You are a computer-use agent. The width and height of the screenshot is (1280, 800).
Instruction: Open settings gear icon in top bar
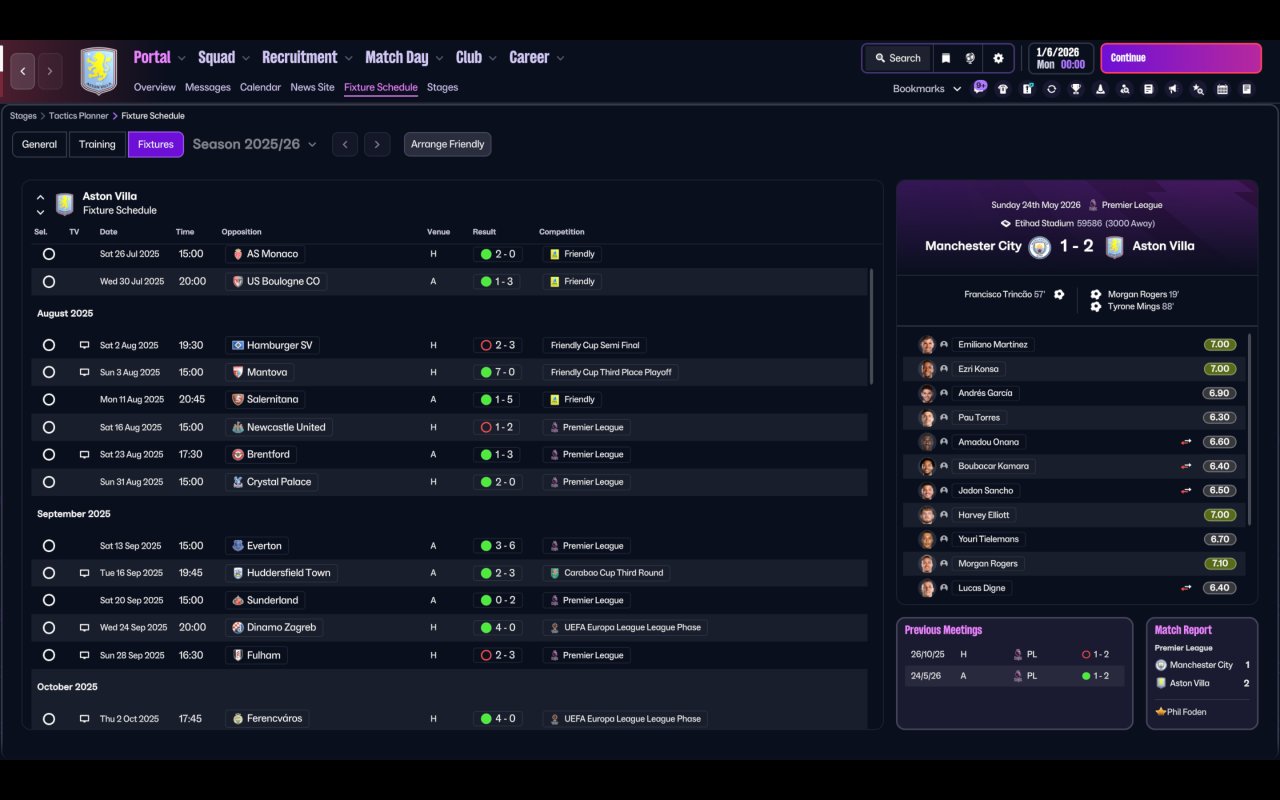(x=998, y=58)
